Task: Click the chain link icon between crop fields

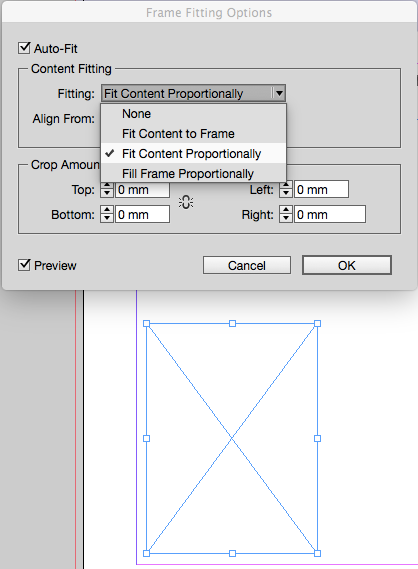Action: (x=186, y=202)
